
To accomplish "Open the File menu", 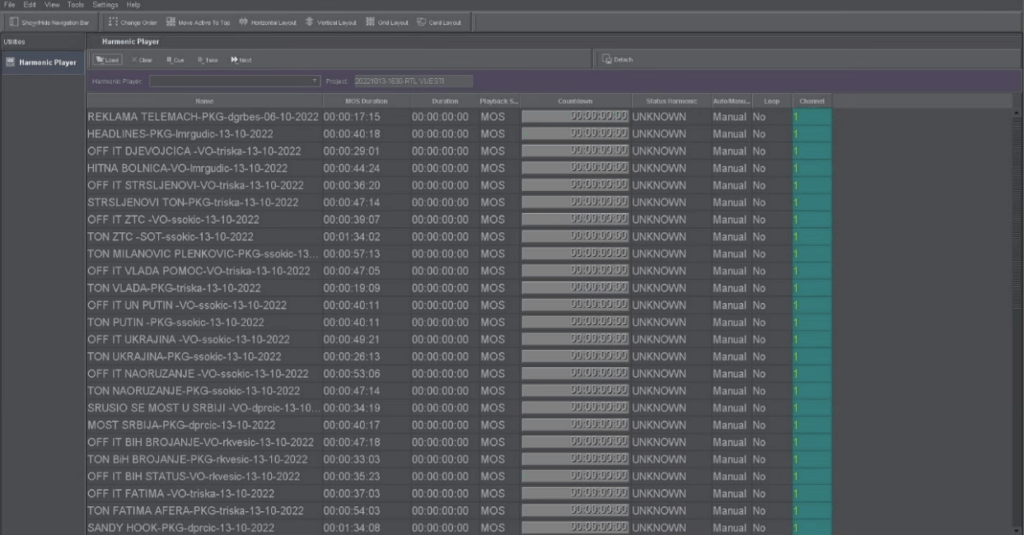I will [x=9, y=5].
